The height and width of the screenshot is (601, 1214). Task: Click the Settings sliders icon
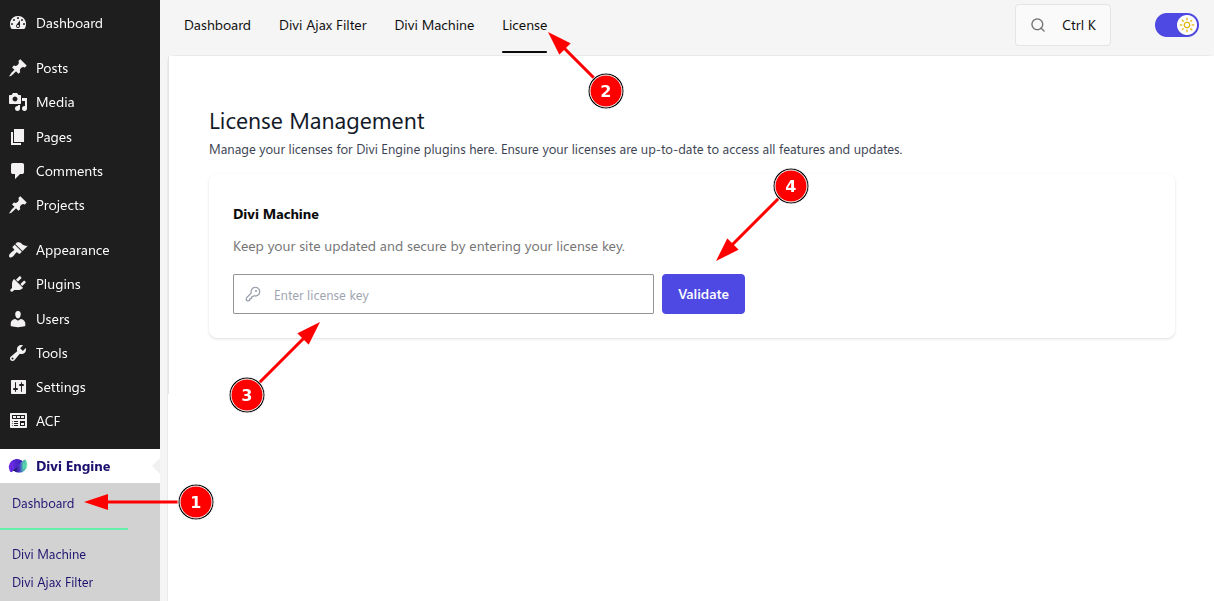18,387
